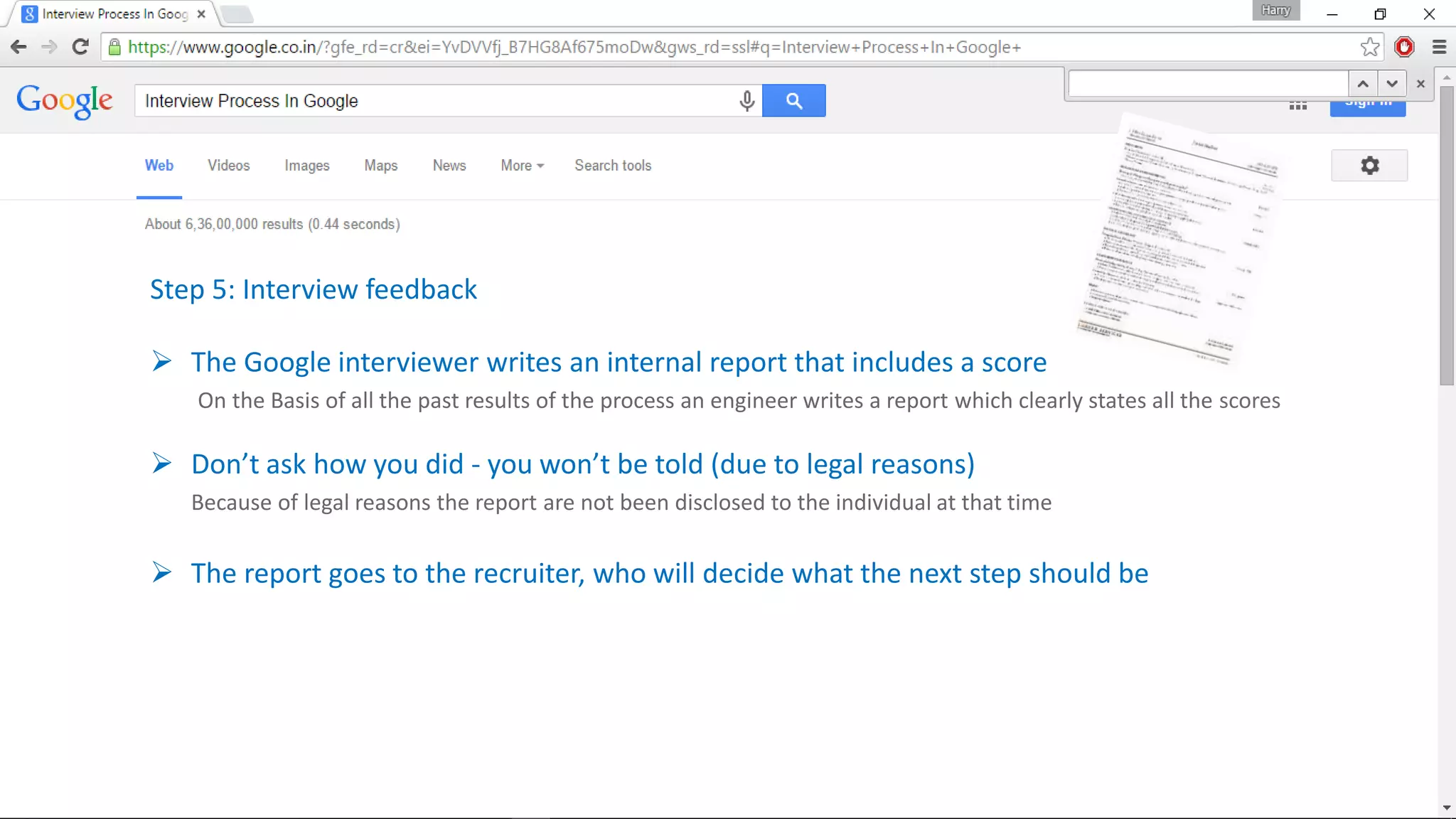Switch to the News tab
Viewport: 1456px width, 819px height.
(449, 166)
